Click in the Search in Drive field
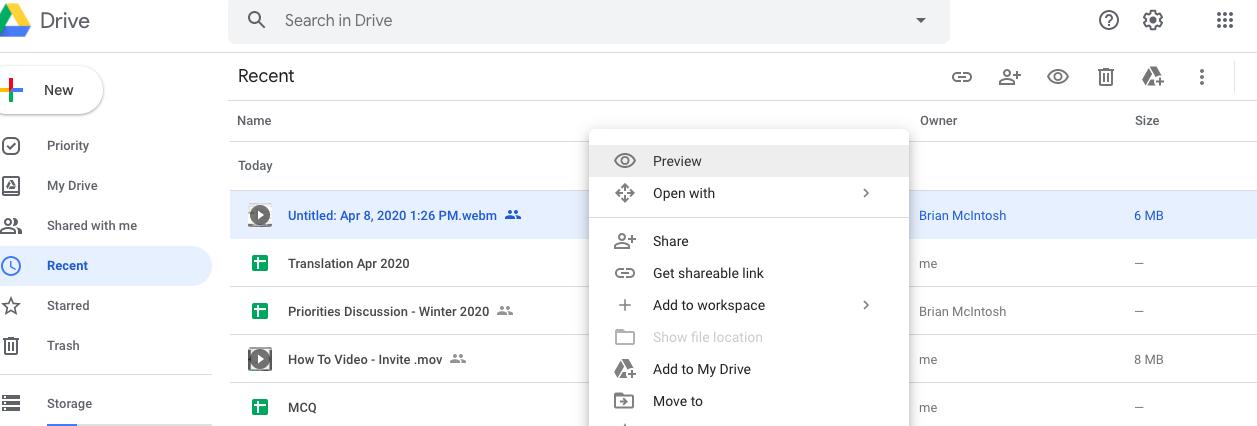1257x426 pixels. click(x=590, y=20)
